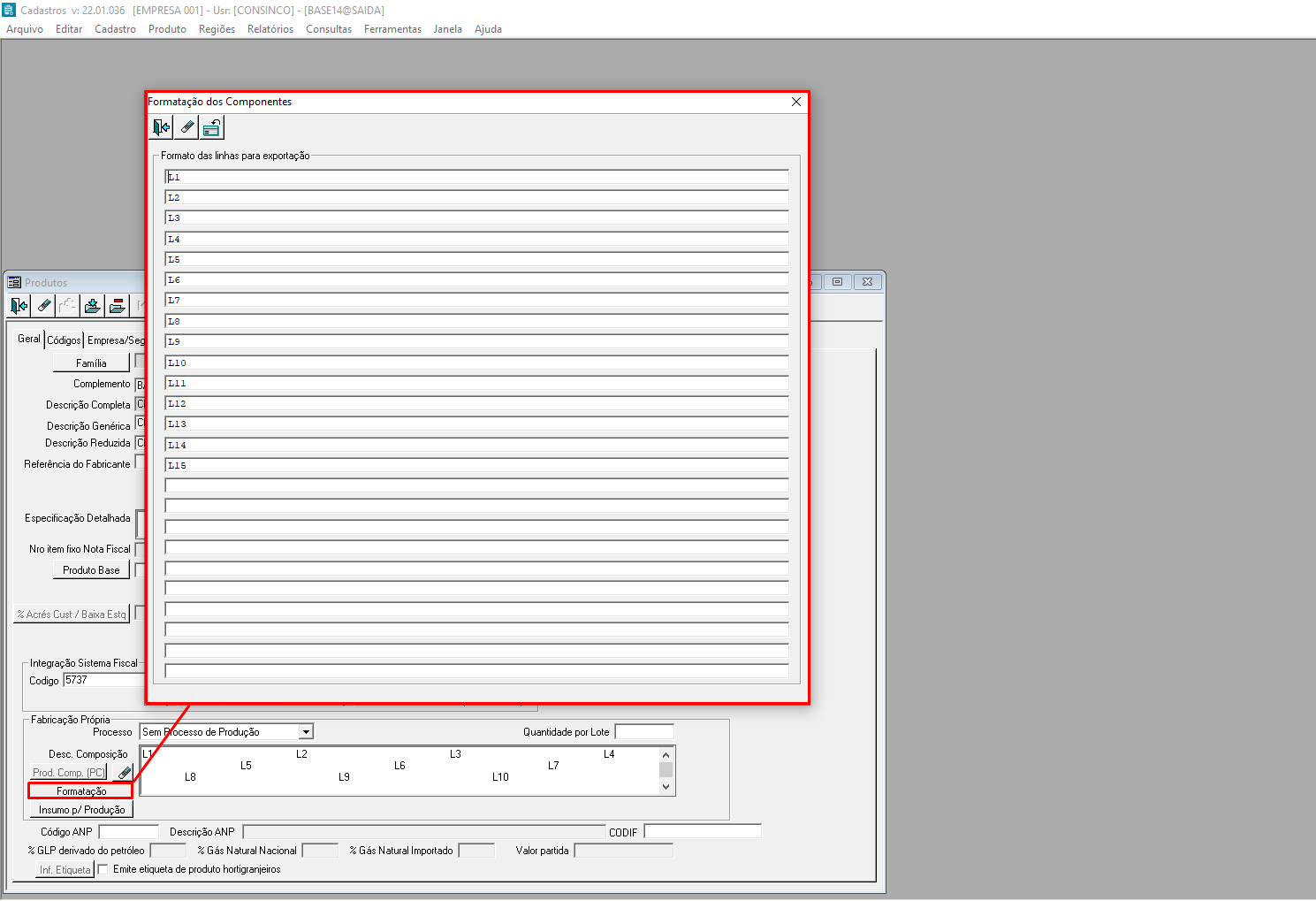This screenshot has height=901, width=1316.
Task: Open the Regiões menu
Action: (217, 29)
